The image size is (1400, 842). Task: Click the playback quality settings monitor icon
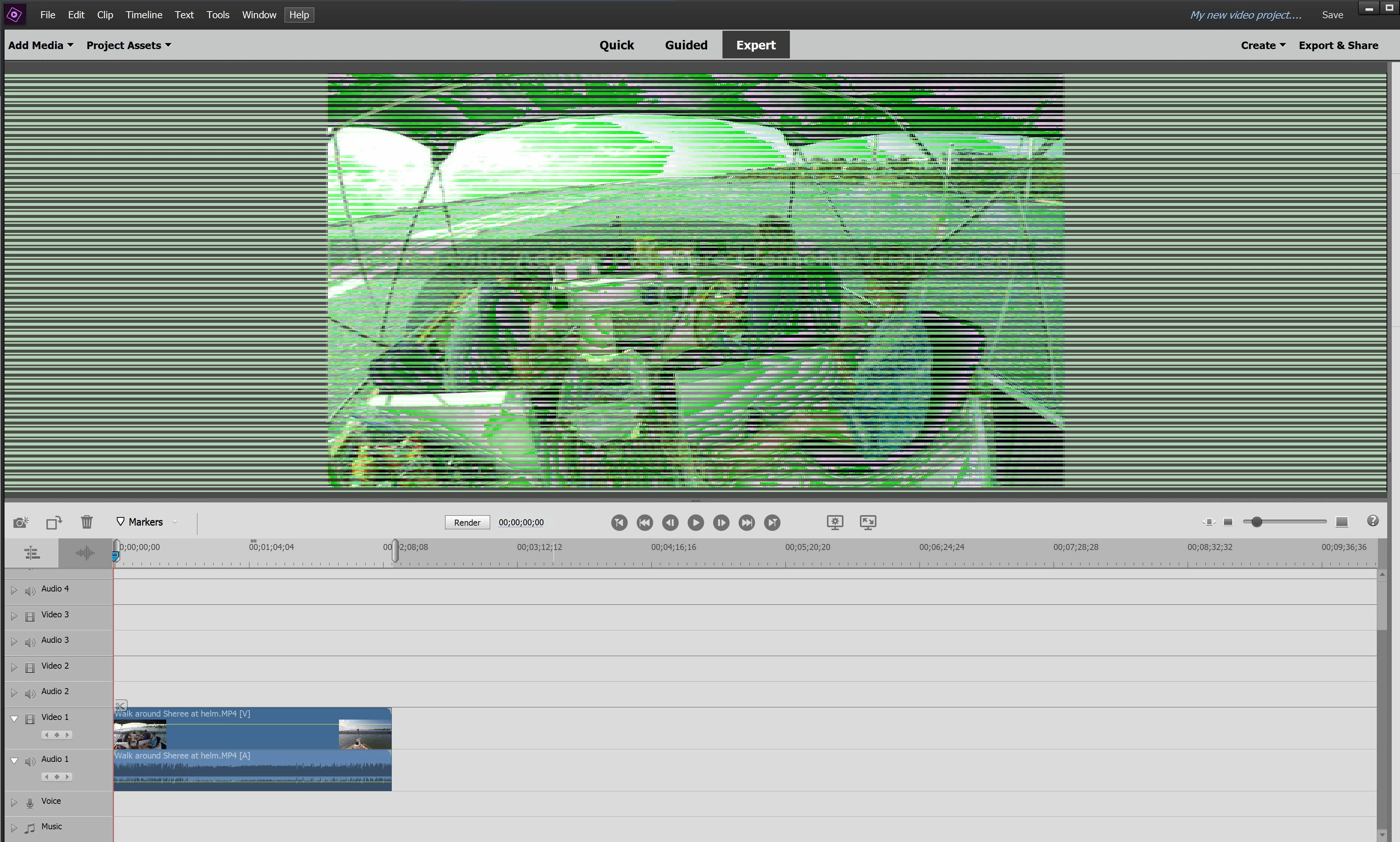tap(835, 522)
